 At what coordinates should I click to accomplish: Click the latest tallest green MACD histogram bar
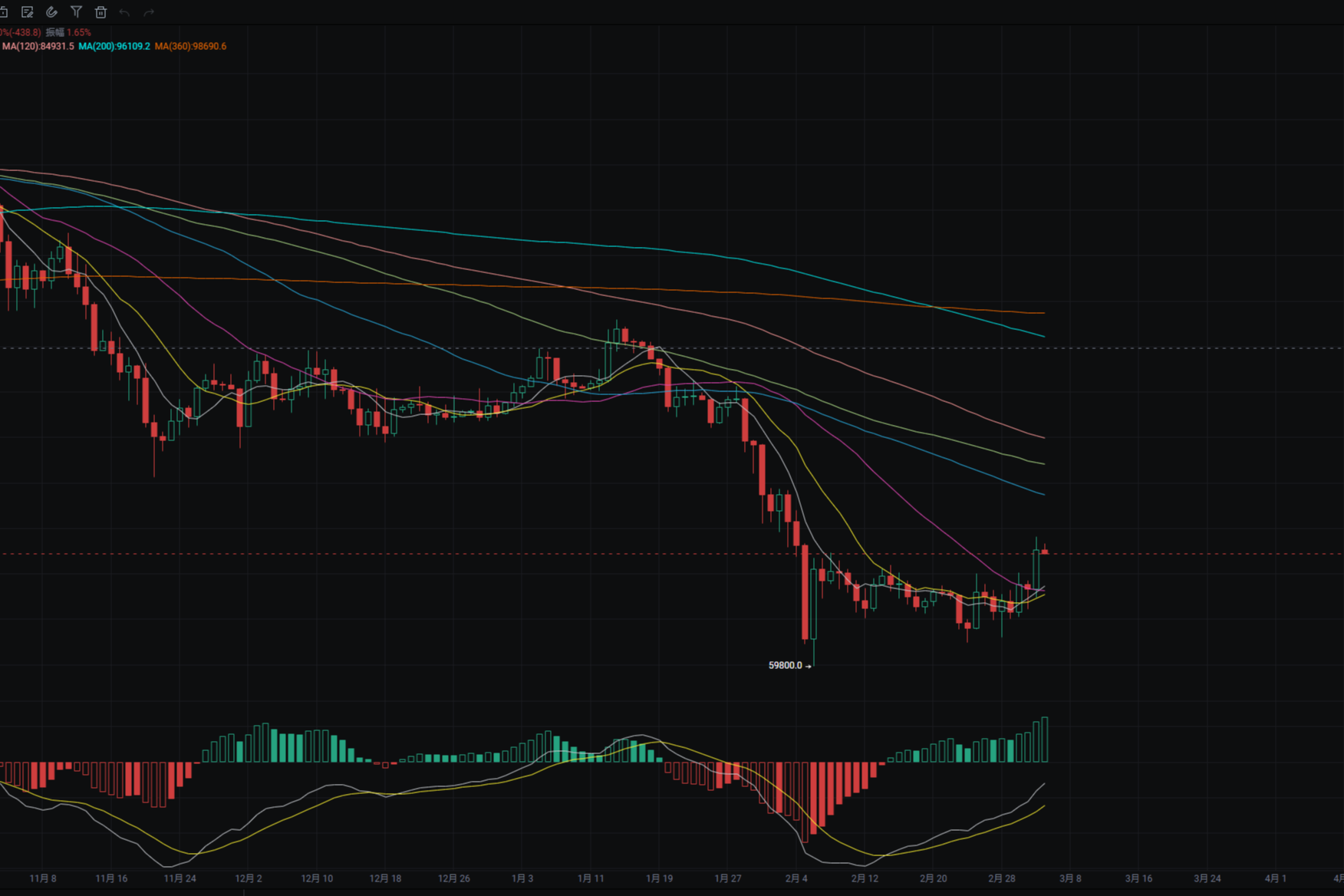[x=1044, y=740]
